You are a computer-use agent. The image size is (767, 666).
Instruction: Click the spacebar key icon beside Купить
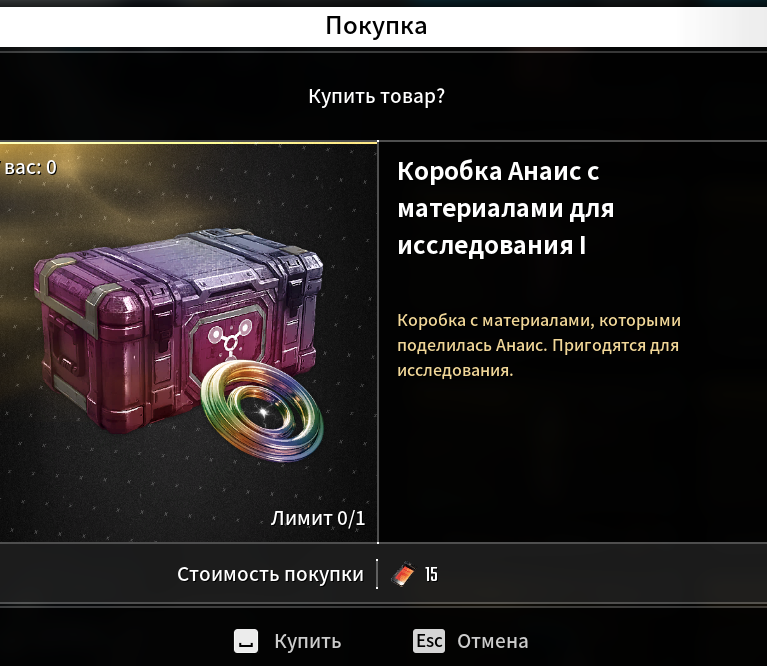[x=246, y=641]
